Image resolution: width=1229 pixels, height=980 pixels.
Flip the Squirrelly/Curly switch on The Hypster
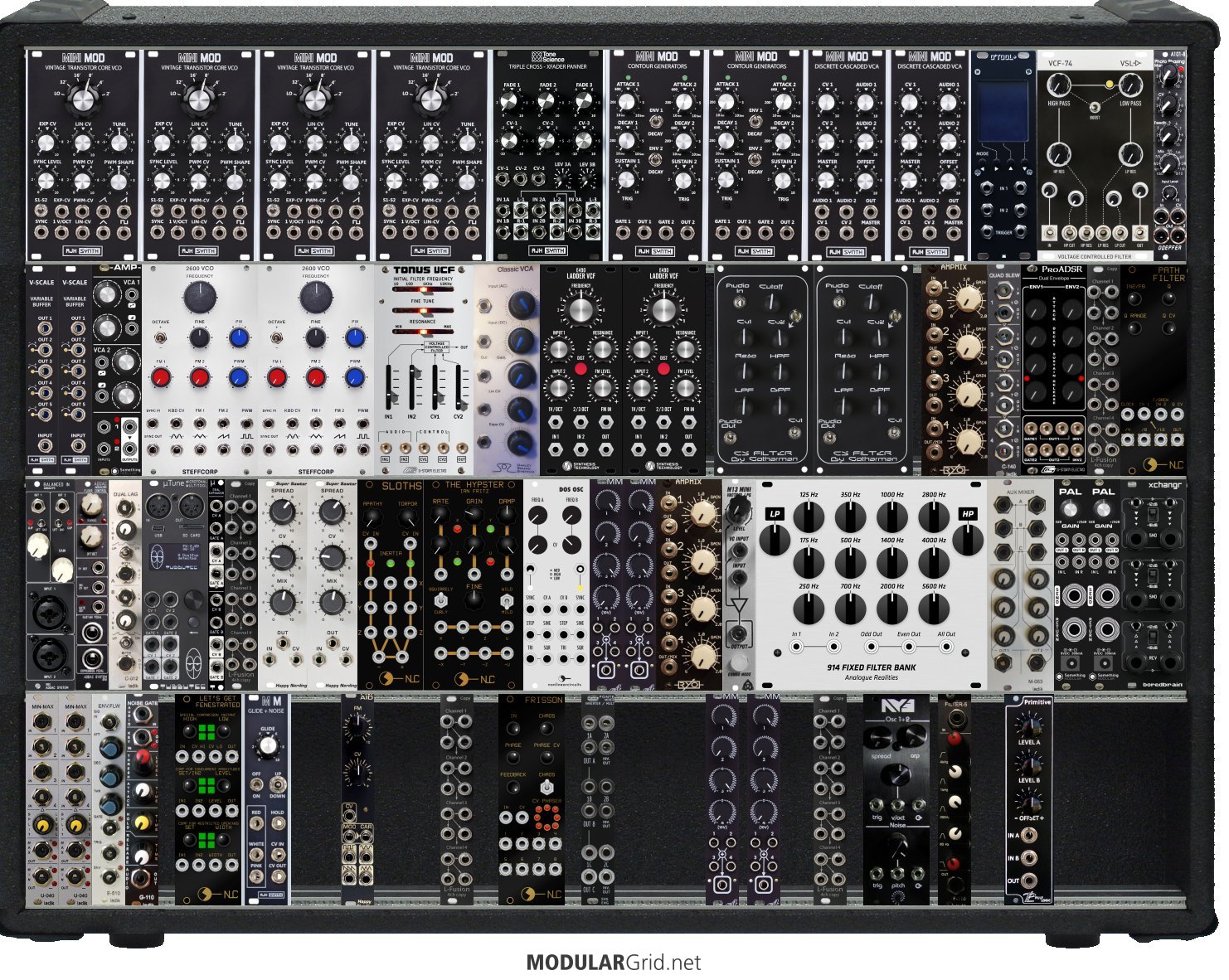coord(443,599)
